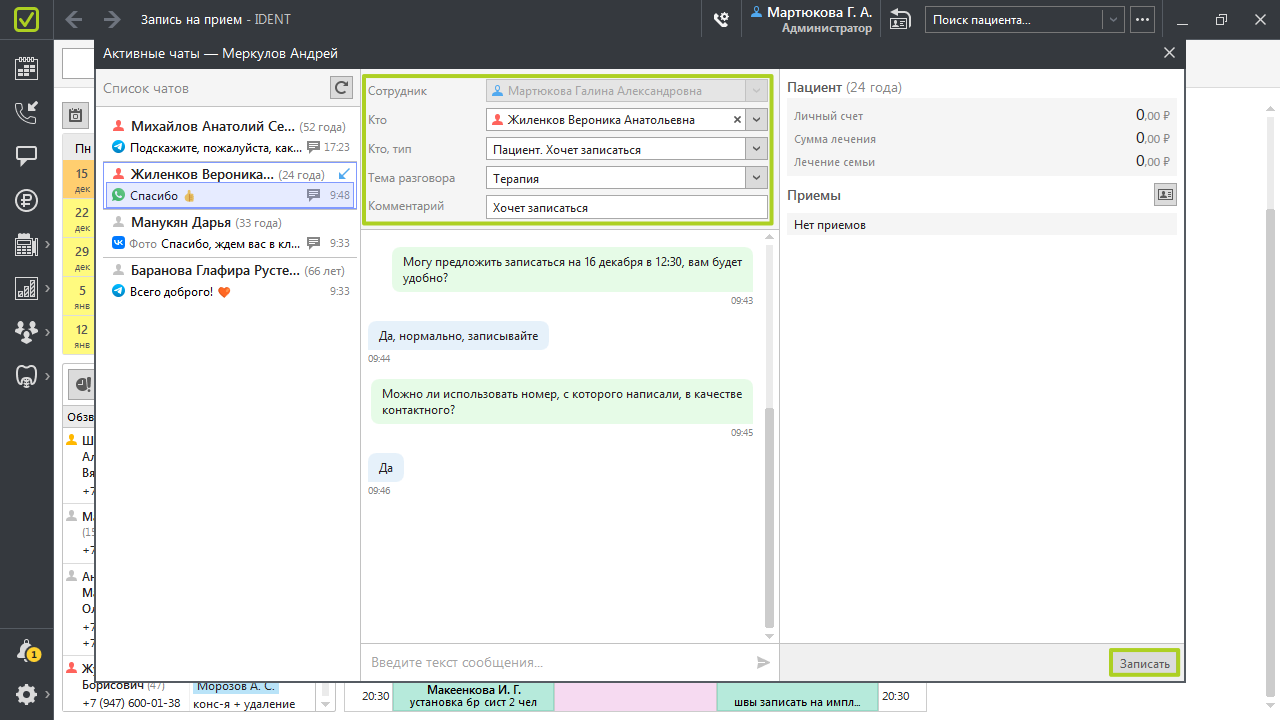
Task: Expand the Кто dropdown
Action: tap(757, 120)
